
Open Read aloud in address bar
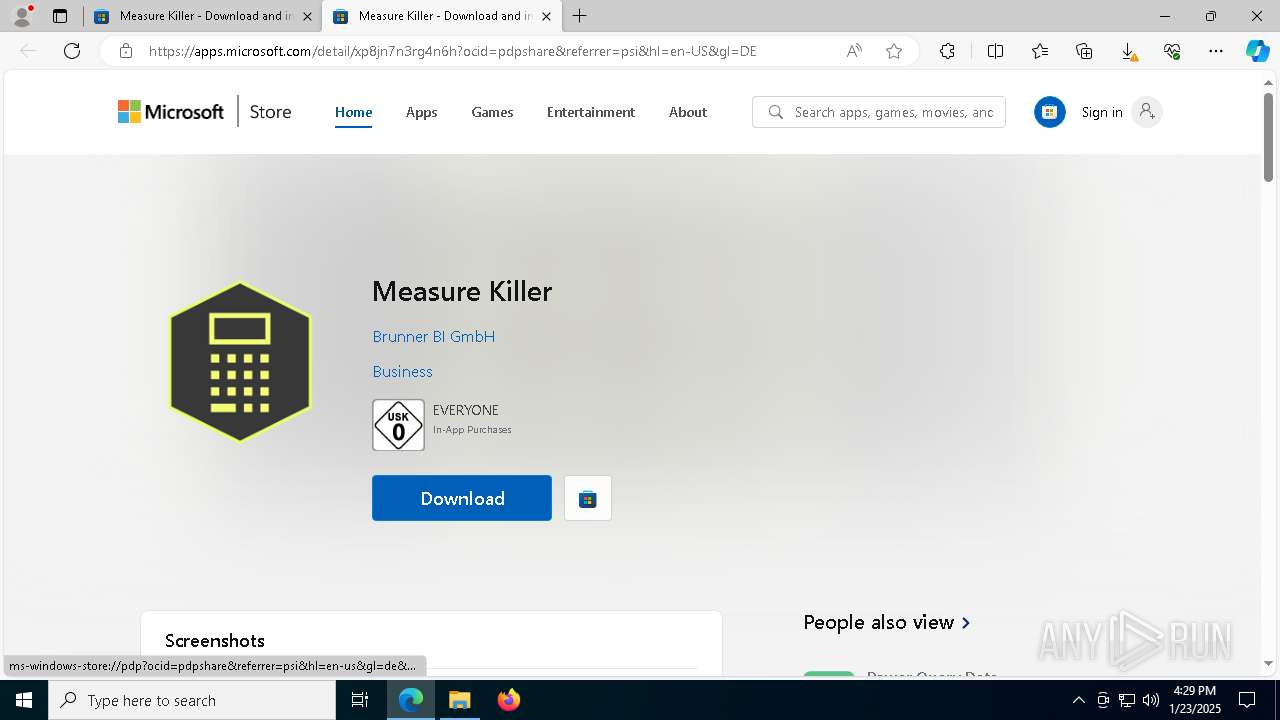(854, 51)
